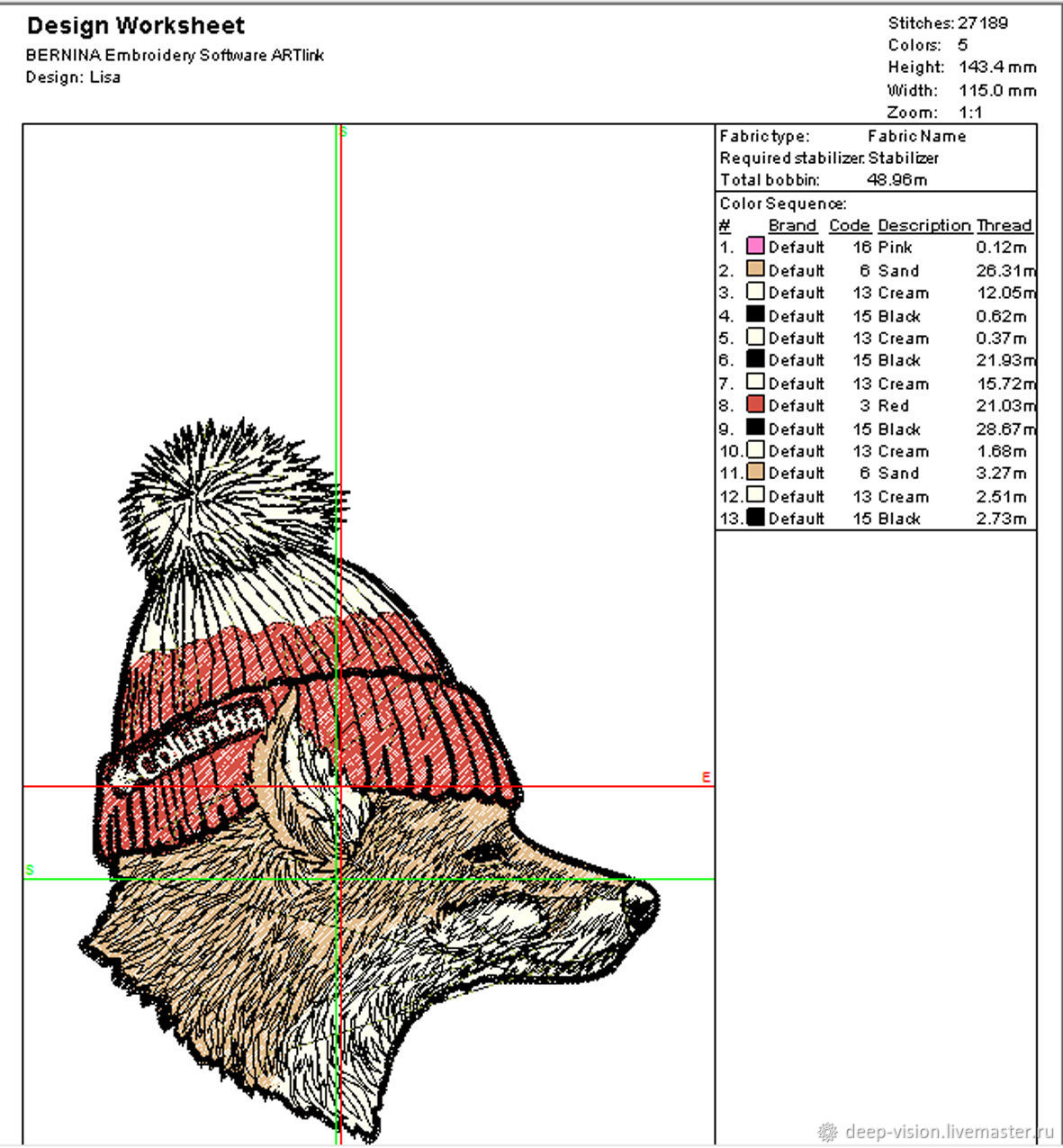The height and width of the screenshot is (1148, 1063).
Task: Click the Black swatch in row 9
Action: click(x=755, y=427)
